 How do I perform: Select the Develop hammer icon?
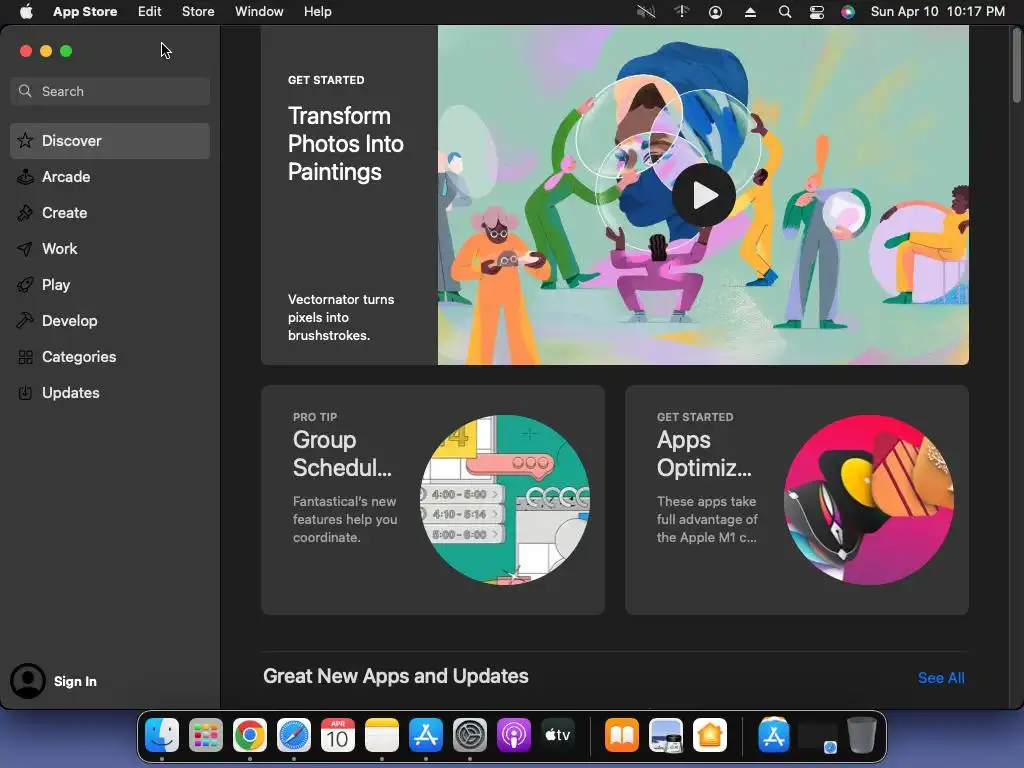25,320
